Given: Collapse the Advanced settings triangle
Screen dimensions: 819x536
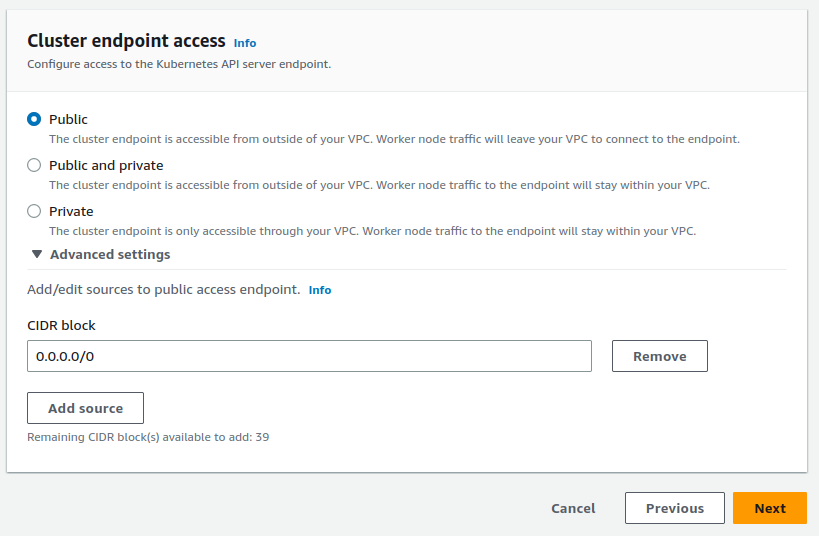Looking at the screenshot, I should [x=37, y=255].
